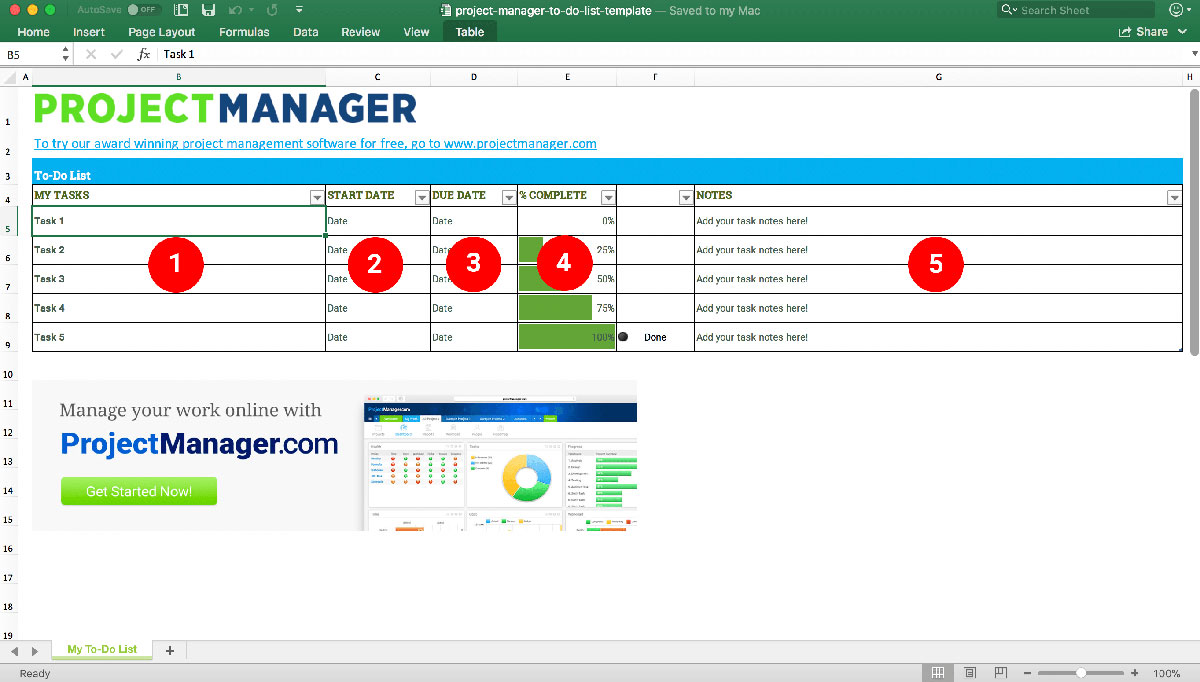Click the zoom slider handle
1200x682 pixels.
pos(1081,673)
